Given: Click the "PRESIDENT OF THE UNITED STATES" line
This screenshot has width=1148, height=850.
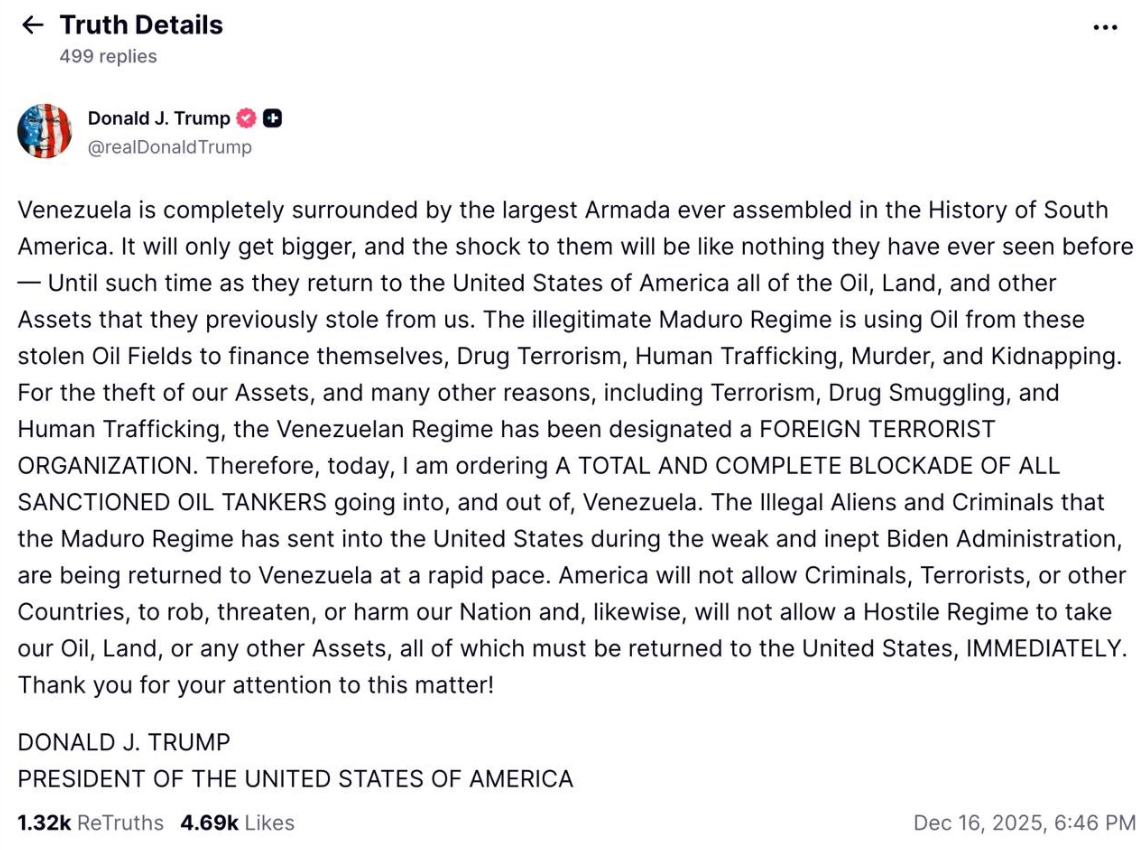Looking at the screenshot, I should pyautogui.click(x=295, y=779).
